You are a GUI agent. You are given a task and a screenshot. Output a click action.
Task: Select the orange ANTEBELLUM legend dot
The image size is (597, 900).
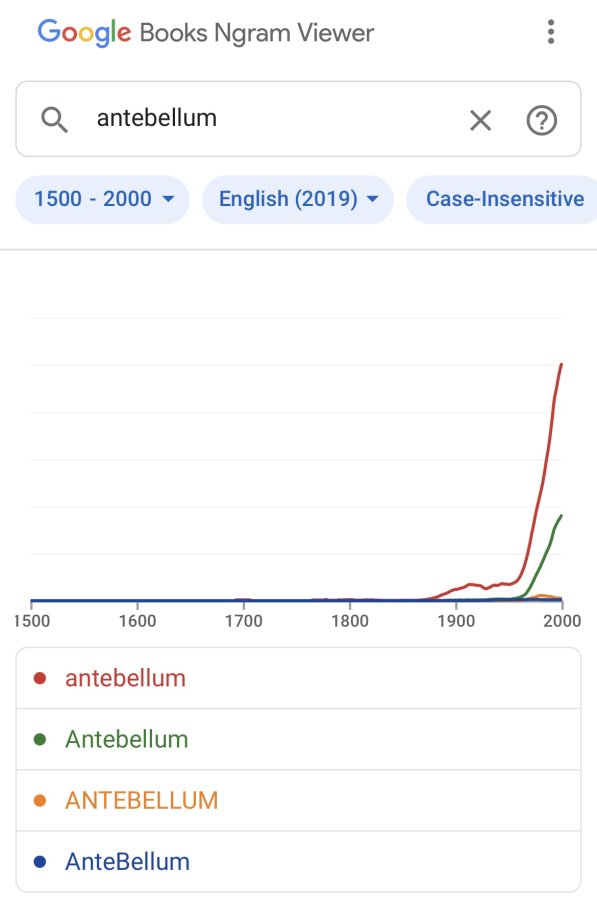pyautogui.click(x=40, y=800)
